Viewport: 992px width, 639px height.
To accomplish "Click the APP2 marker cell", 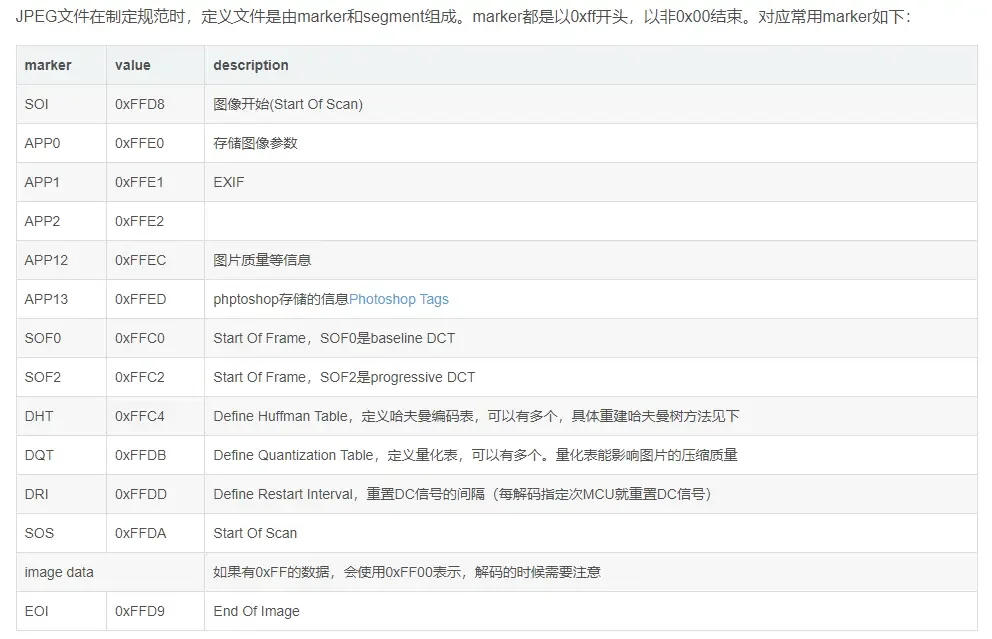I will click(x=61, y=221).
